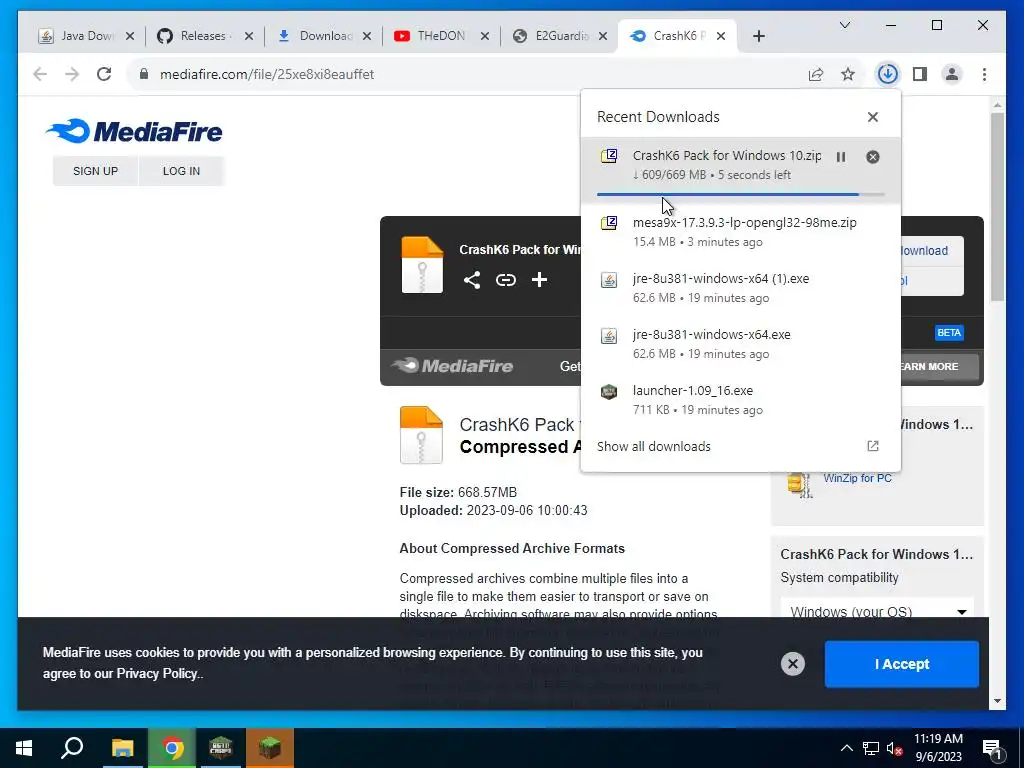Toggle the Chrome side panel
This screenshot has height=768, width=1024.
[920, 74]
